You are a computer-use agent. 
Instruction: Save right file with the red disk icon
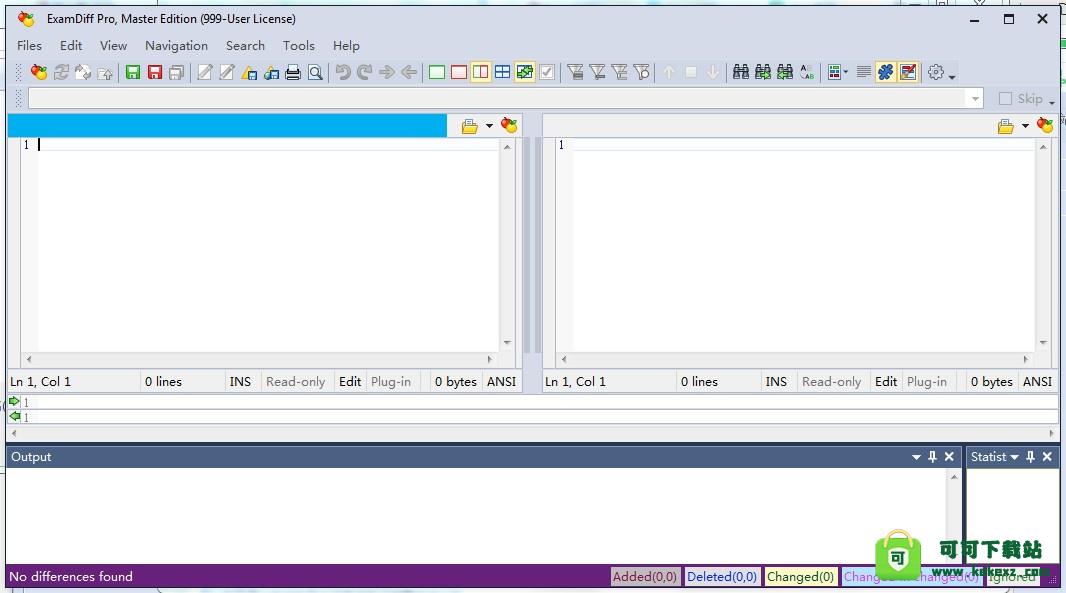[x=154, y=72]
